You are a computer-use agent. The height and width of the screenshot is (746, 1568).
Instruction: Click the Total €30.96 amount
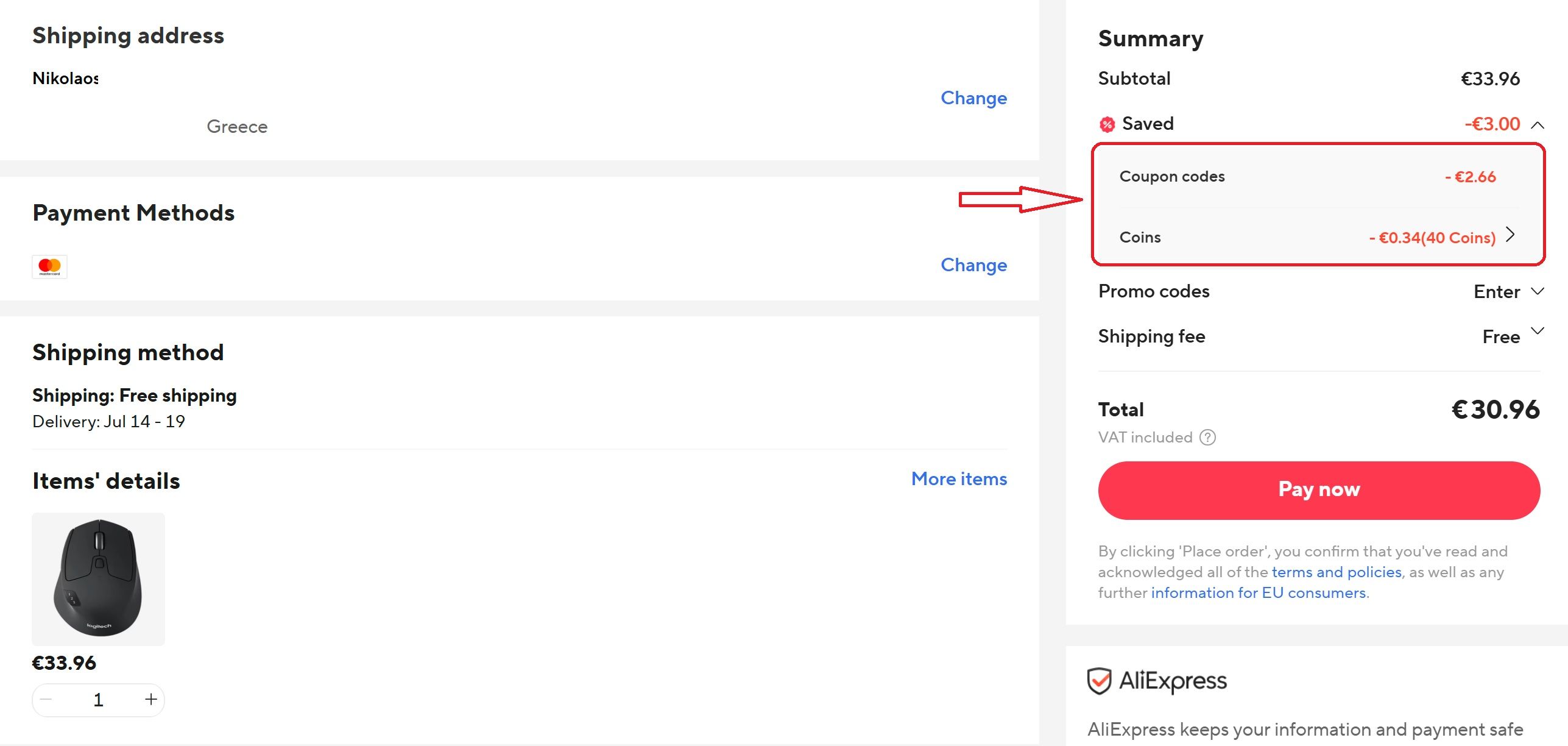(1496, 410)
